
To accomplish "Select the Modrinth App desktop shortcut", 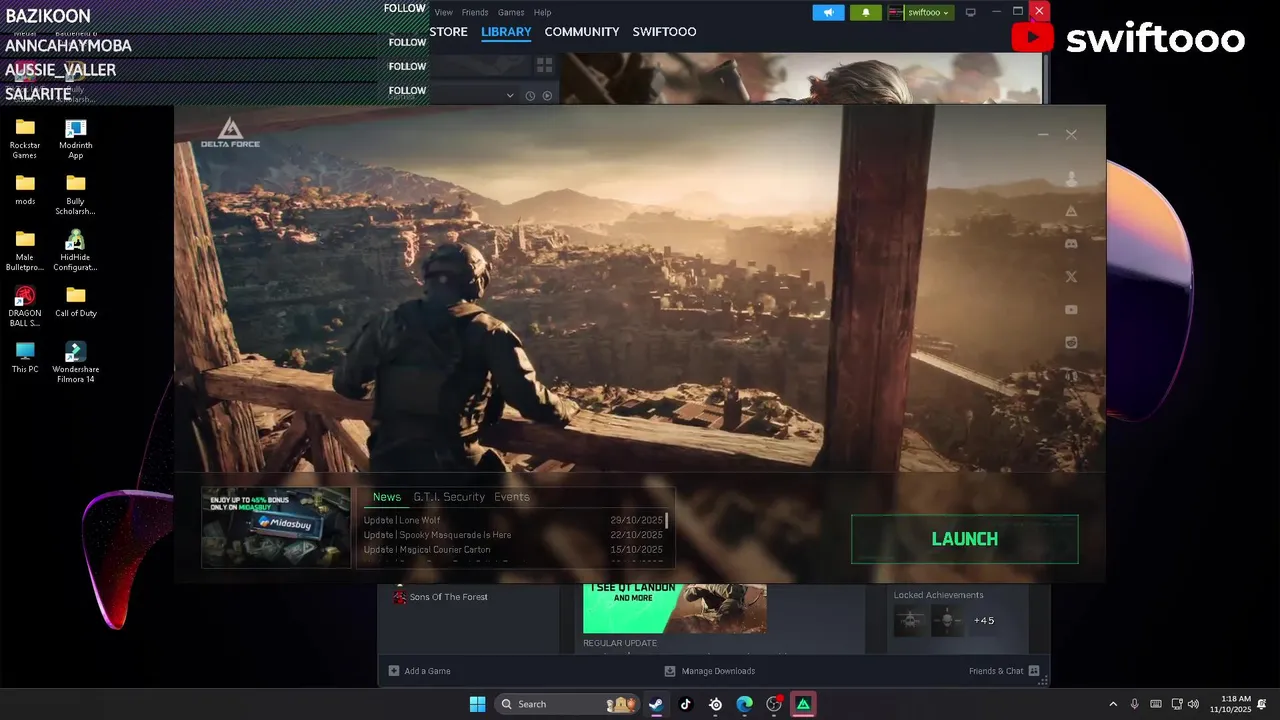I will click(x=76, y=138).
